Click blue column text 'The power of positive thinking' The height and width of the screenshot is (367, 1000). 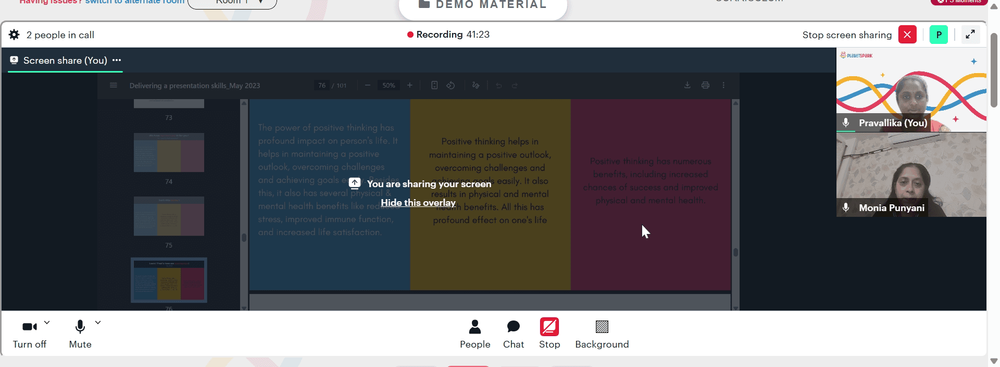click(x=326, y=127)
